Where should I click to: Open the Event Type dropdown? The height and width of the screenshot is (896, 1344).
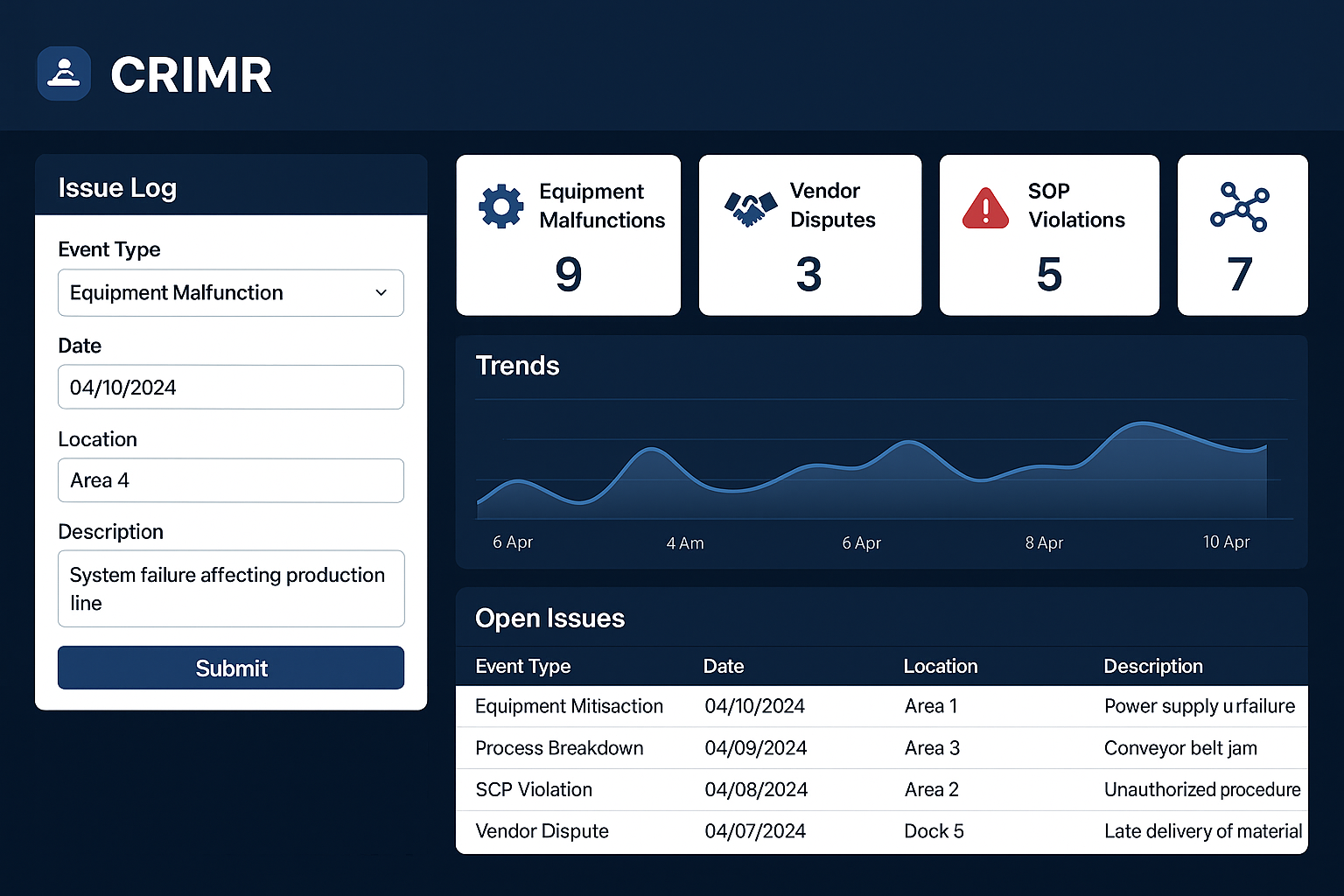[231, 293]
